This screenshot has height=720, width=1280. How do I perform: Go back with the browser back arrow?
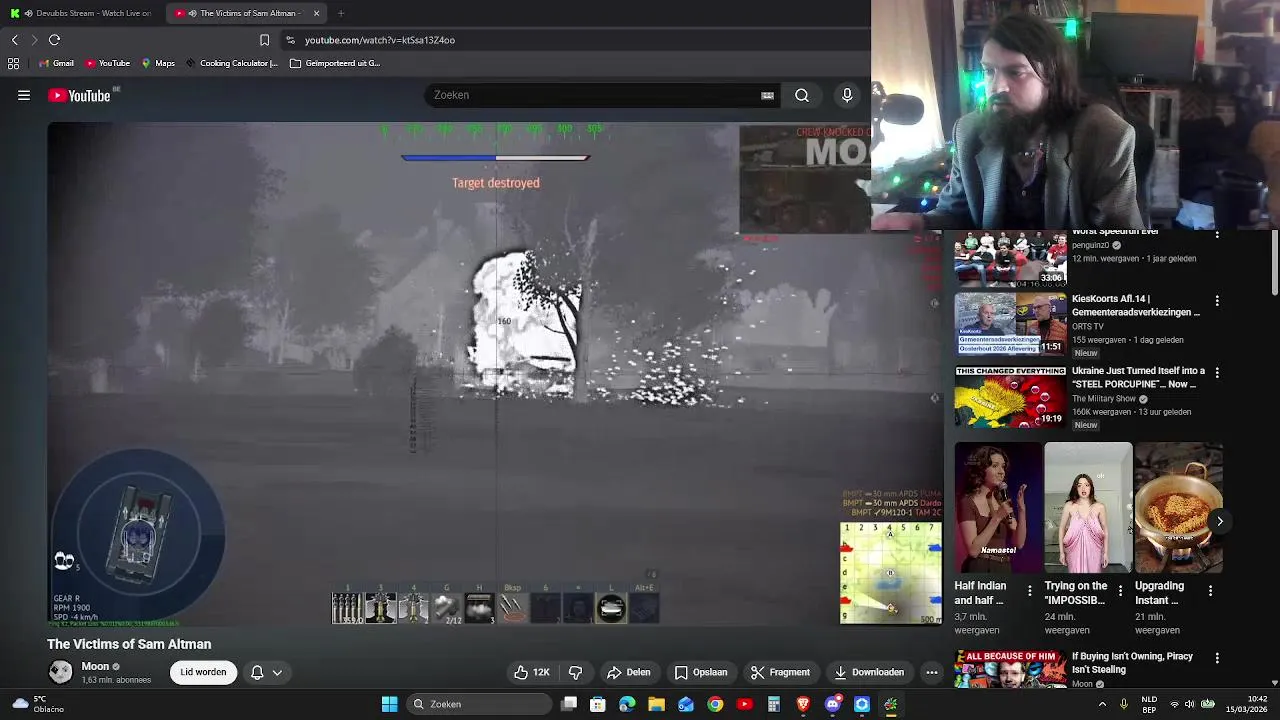pos(15,40)
